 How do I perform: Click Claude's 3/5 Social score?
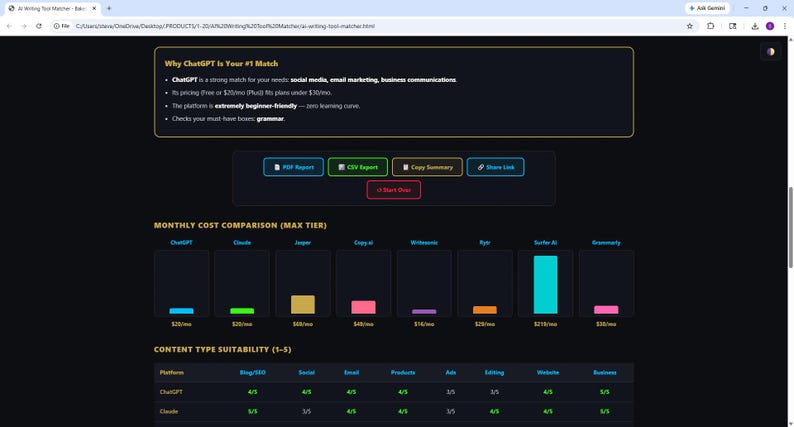click(x=306, y=411)
